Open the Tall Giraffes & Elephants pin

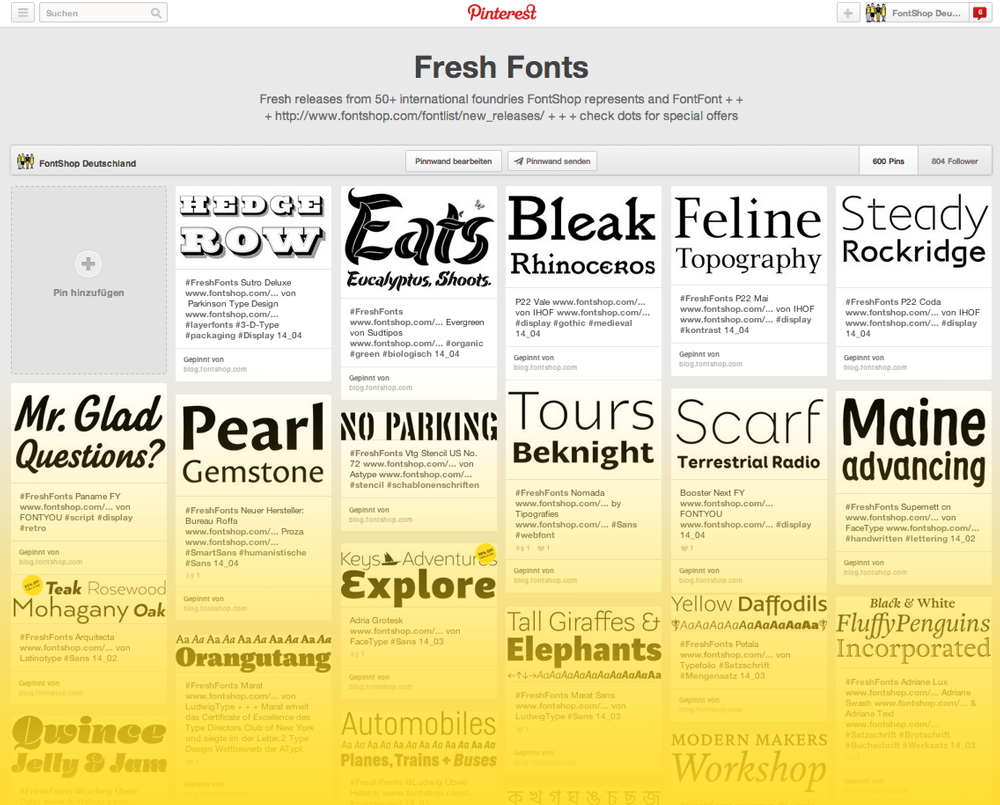click(x=584, y=645)
